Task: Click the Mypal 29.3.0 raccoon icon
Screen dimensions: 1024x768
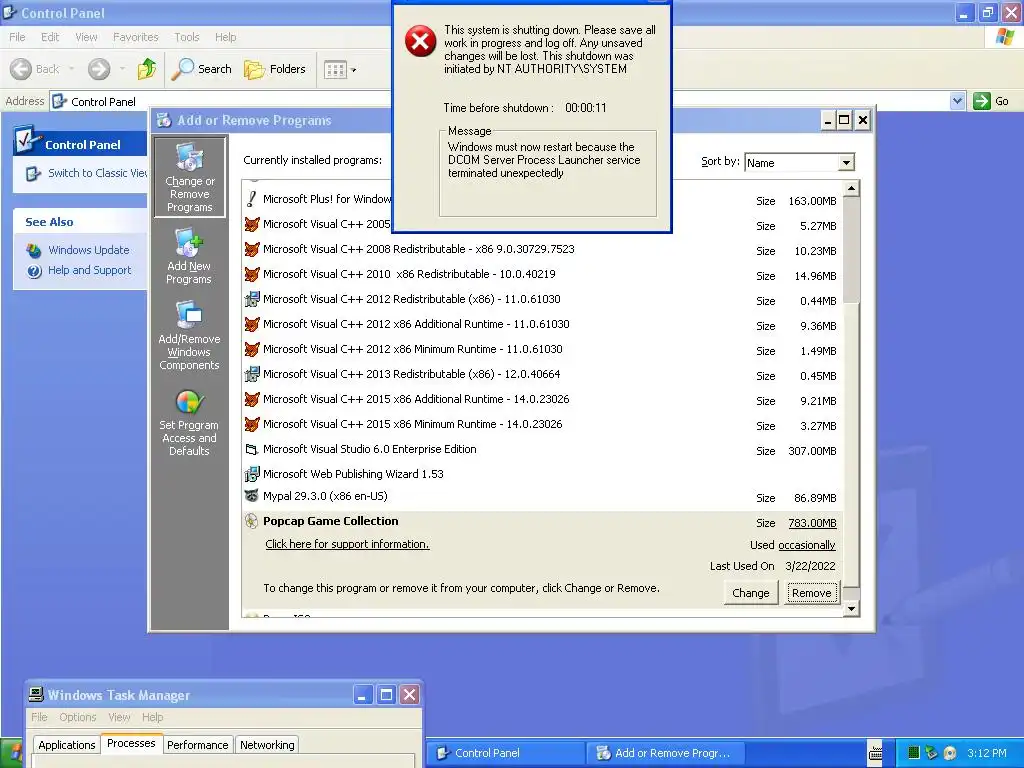Action: (x=251, y=496)
